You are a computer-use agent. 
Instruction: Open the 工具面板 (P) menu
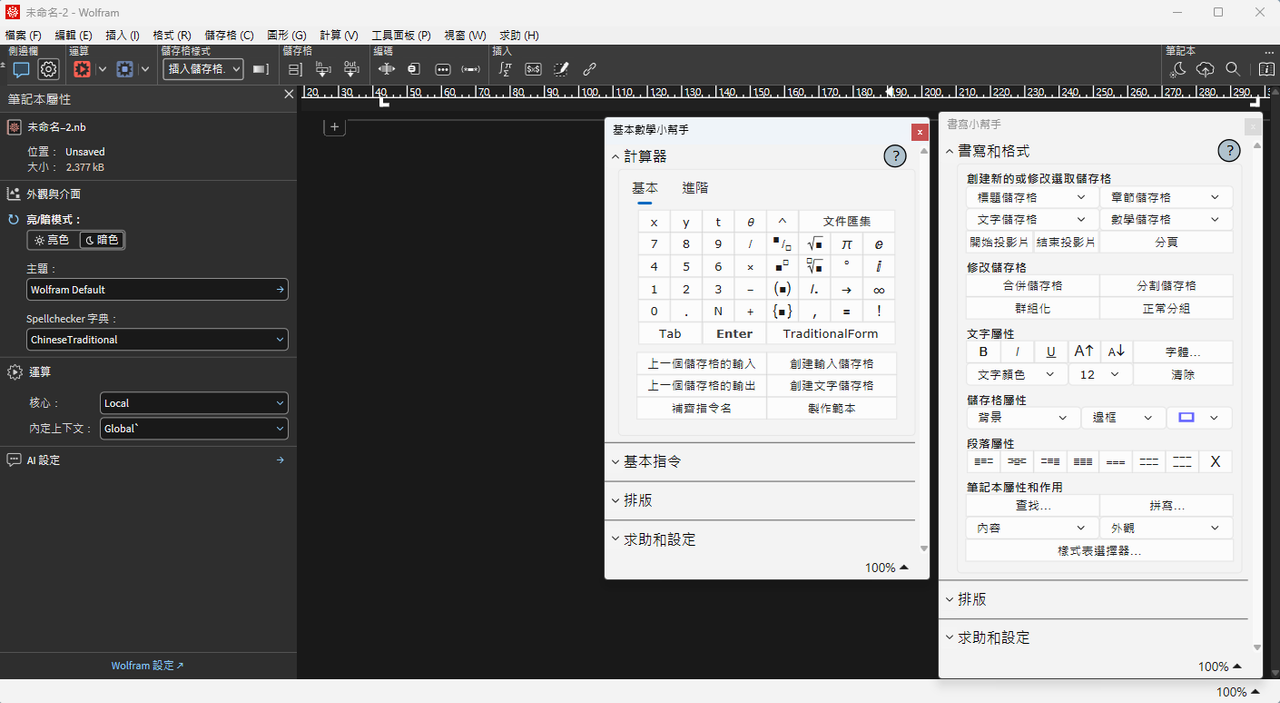(401, 35)
